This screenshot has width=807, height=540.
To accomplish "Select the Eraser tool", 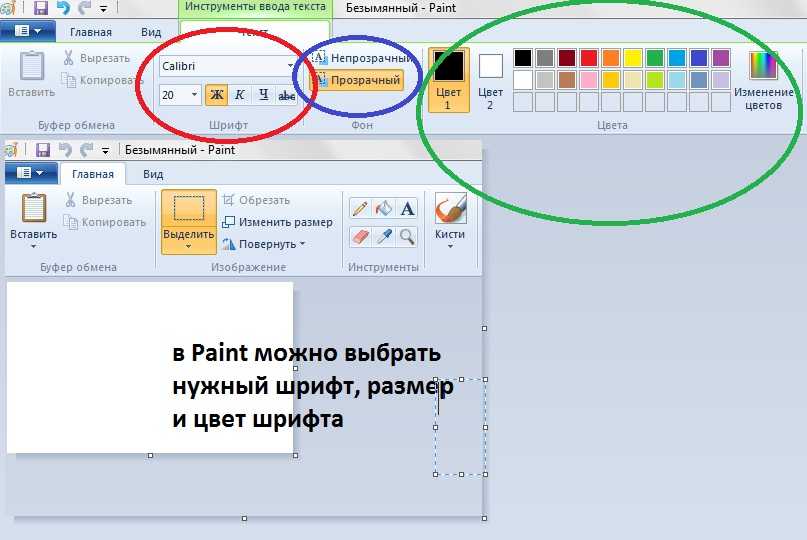I will 360,237.
